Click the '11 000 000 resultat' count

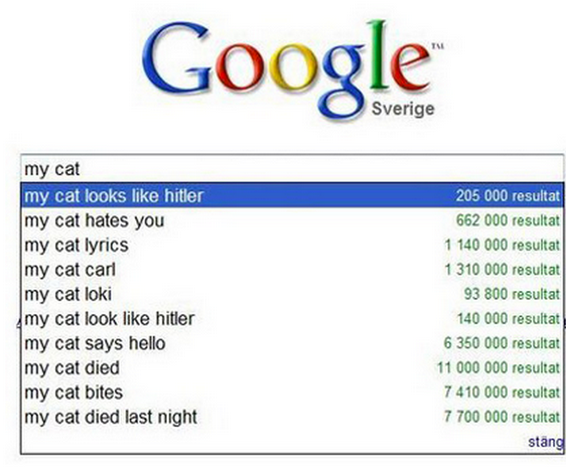498,368
